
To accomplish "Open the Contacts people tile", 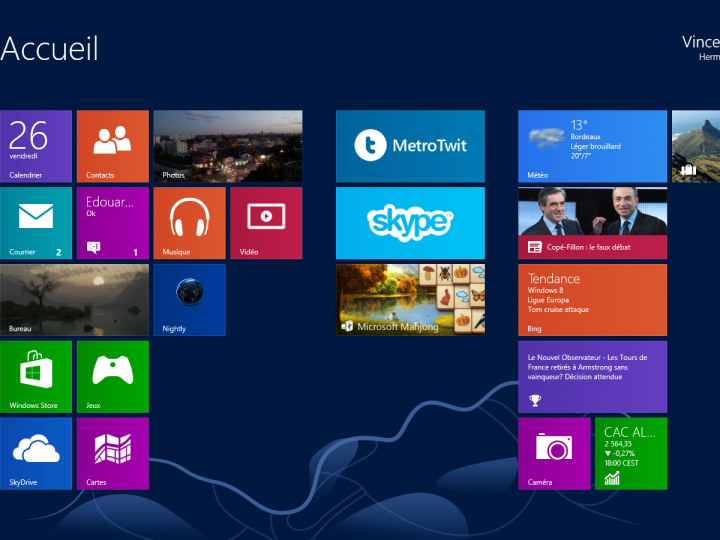I will coord(113,146).
